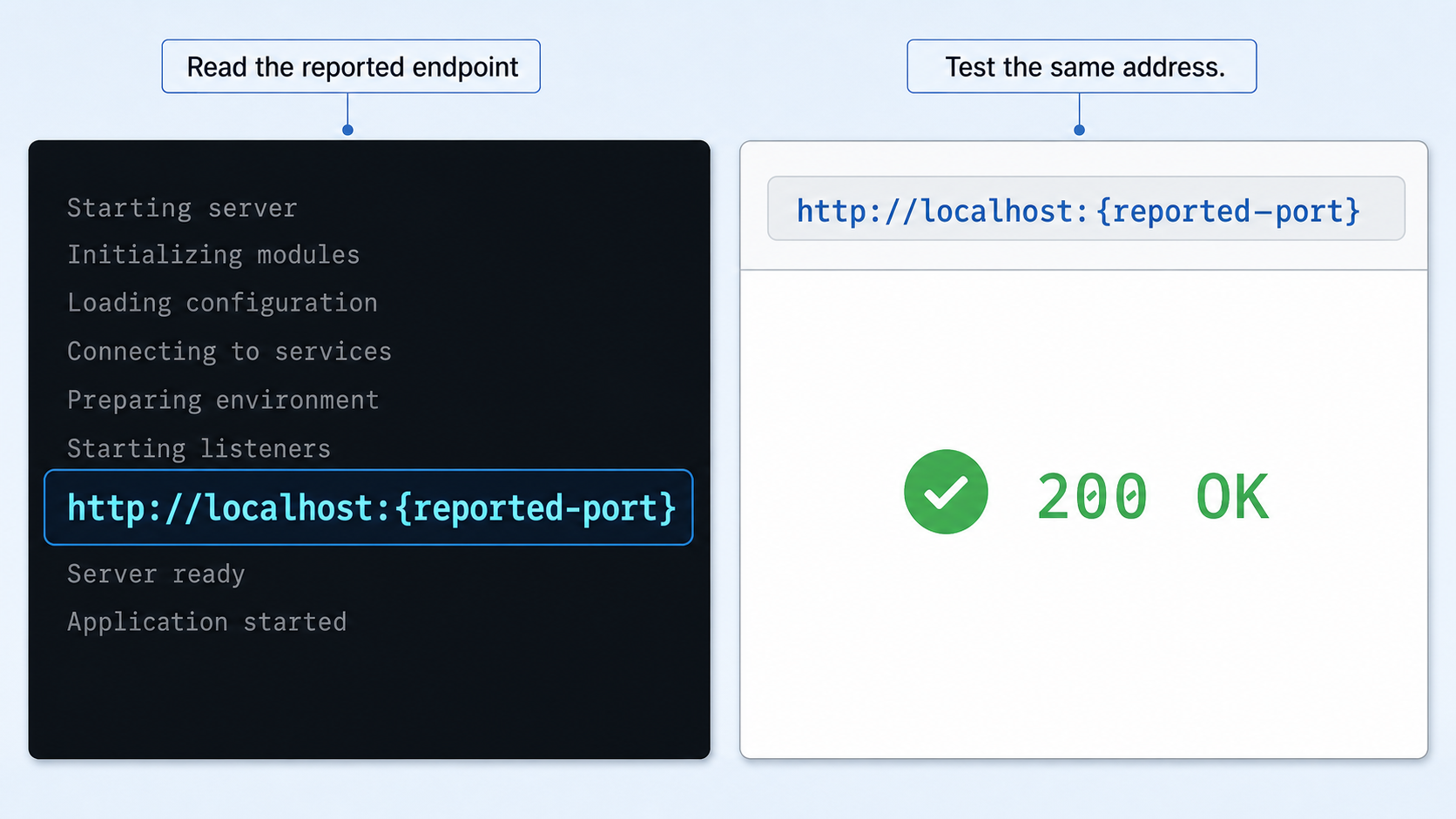This screenshot has width=1456, height=819.
Task: Click the 'Connecting to services' log line
Action: pos(229,351)
